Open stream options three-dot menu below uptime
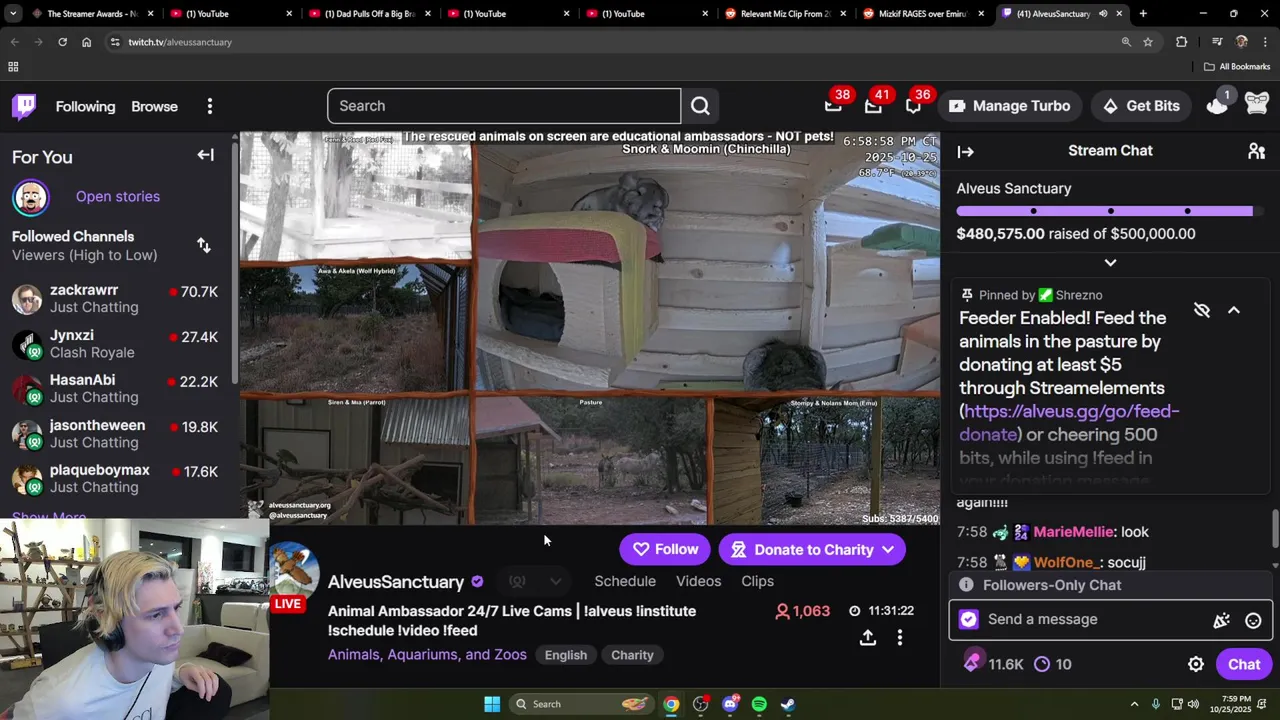This screenshot has width=1280, height=720. 900,638
